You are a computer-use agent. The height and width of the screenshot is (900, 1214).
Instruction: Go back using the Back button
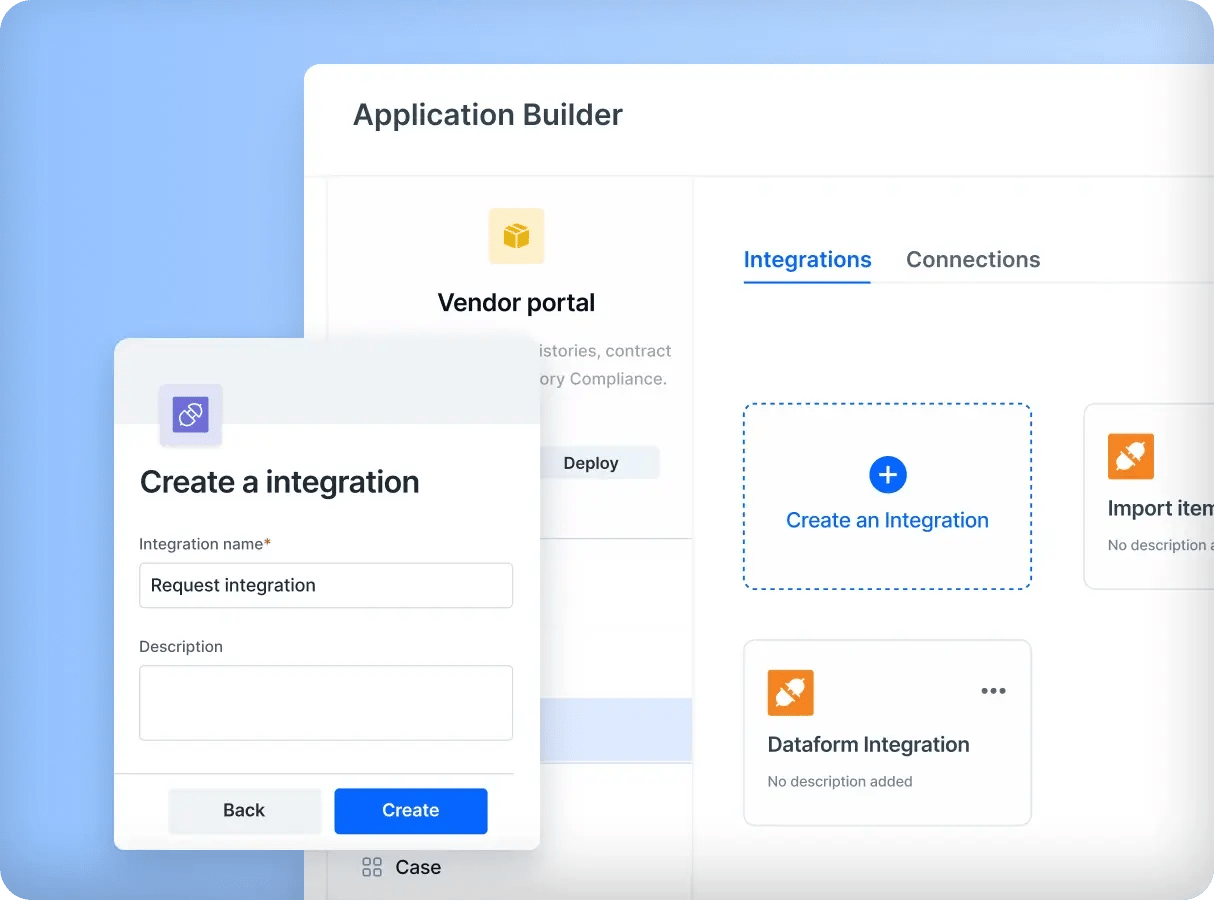tap(244, 810)
